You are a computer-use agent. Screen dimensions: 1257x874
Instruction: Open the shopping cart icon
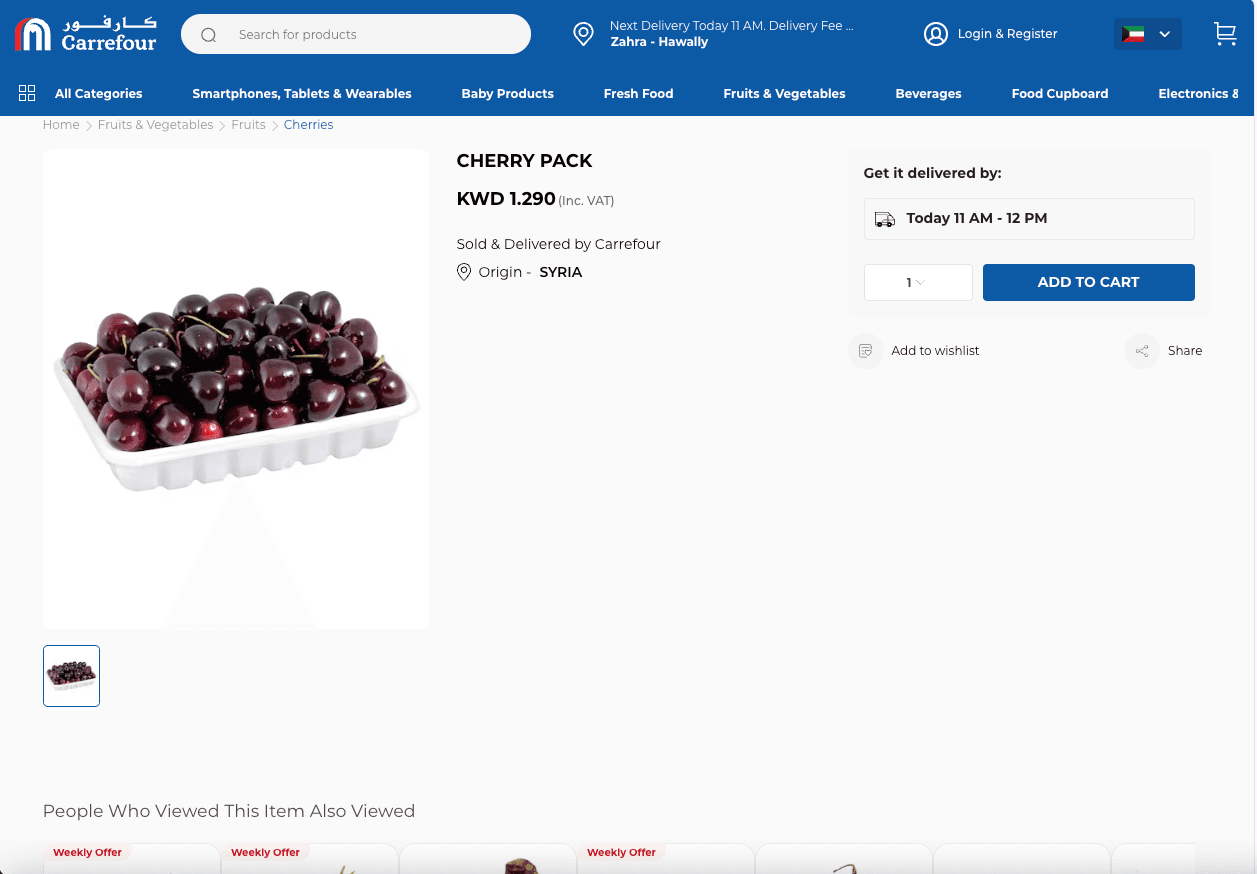(1225, 34)
